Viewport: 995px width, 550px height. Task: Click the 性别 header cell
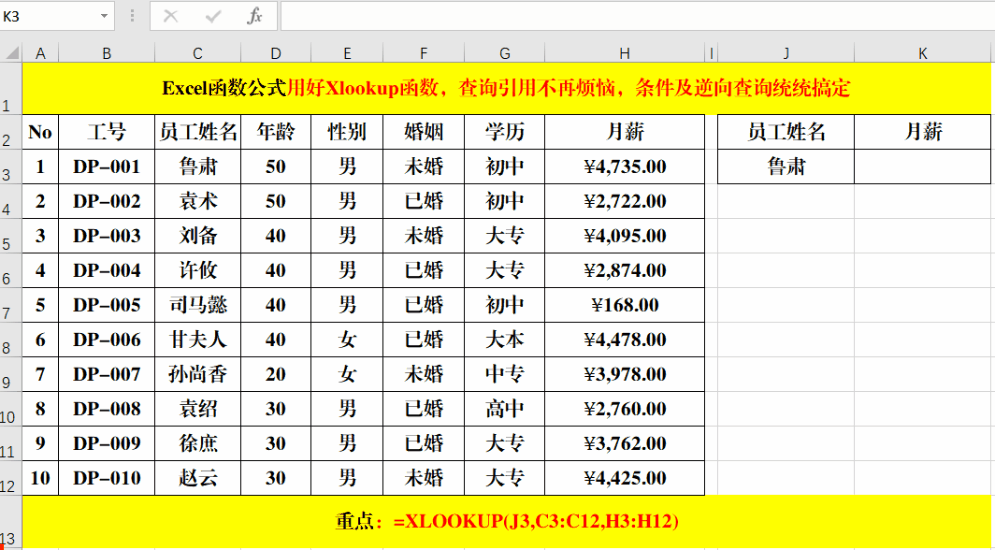click(x=347, y=132)
